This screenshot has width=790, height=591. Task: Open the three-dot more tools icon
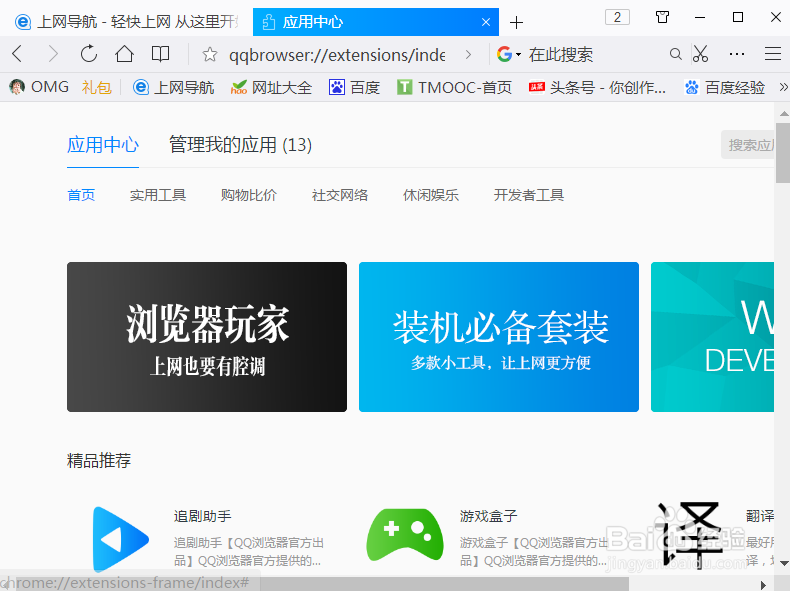[x=737, y=53]
